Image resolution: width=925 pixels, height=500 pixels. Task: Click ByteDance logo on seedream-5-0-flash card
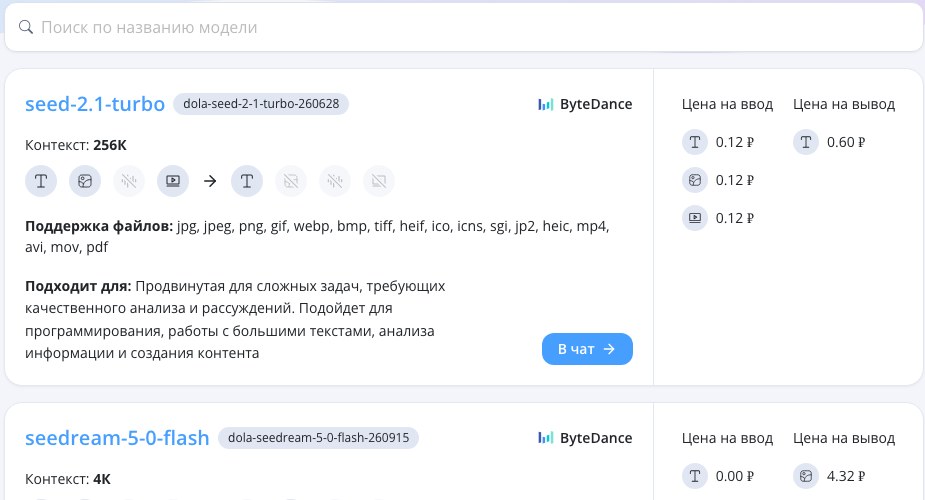click(545, 438)
